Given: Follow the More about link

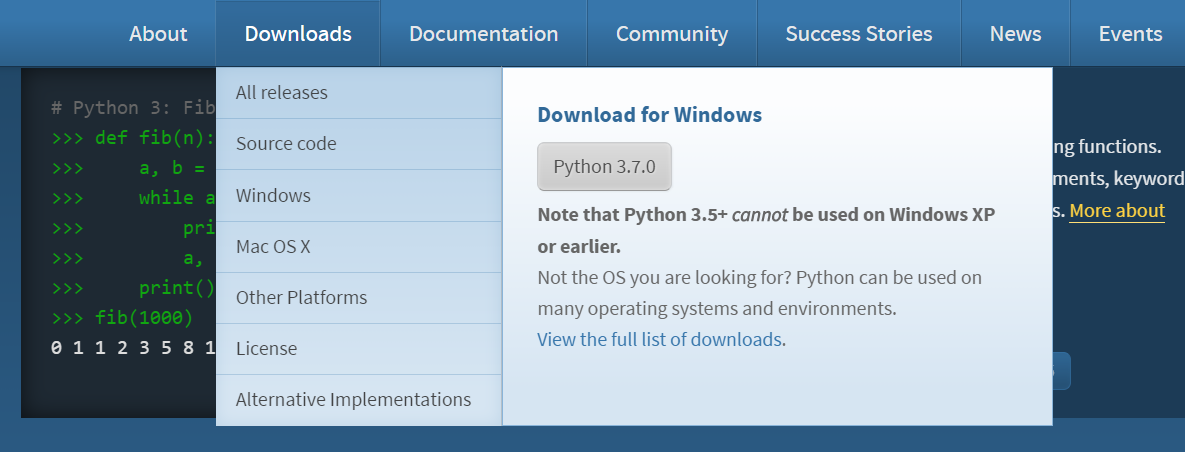Looking at the screenshot, I should 1117,211.
